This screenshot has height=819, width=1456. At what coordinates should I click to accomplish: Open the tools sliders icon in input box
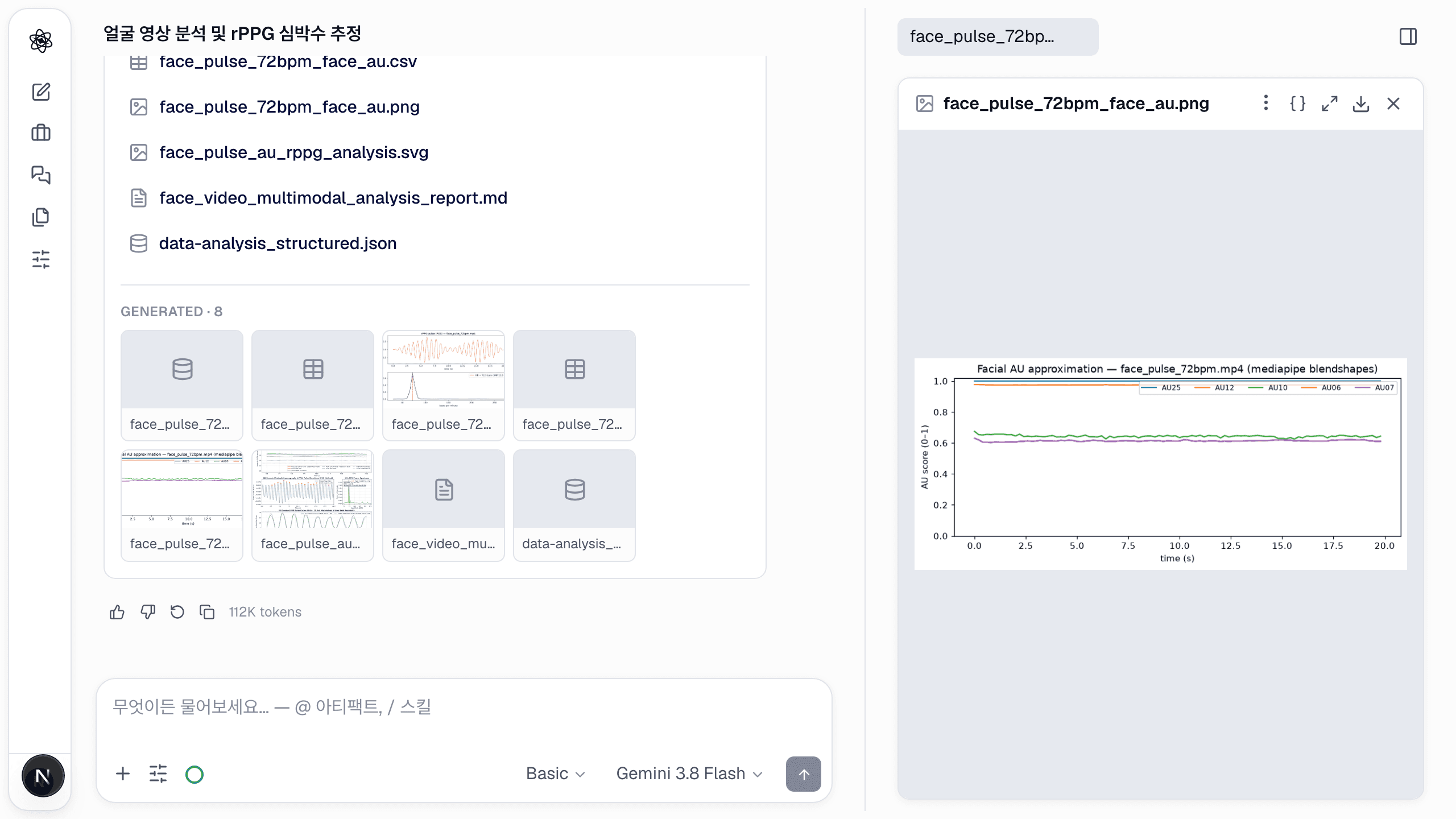click(158, 773)
